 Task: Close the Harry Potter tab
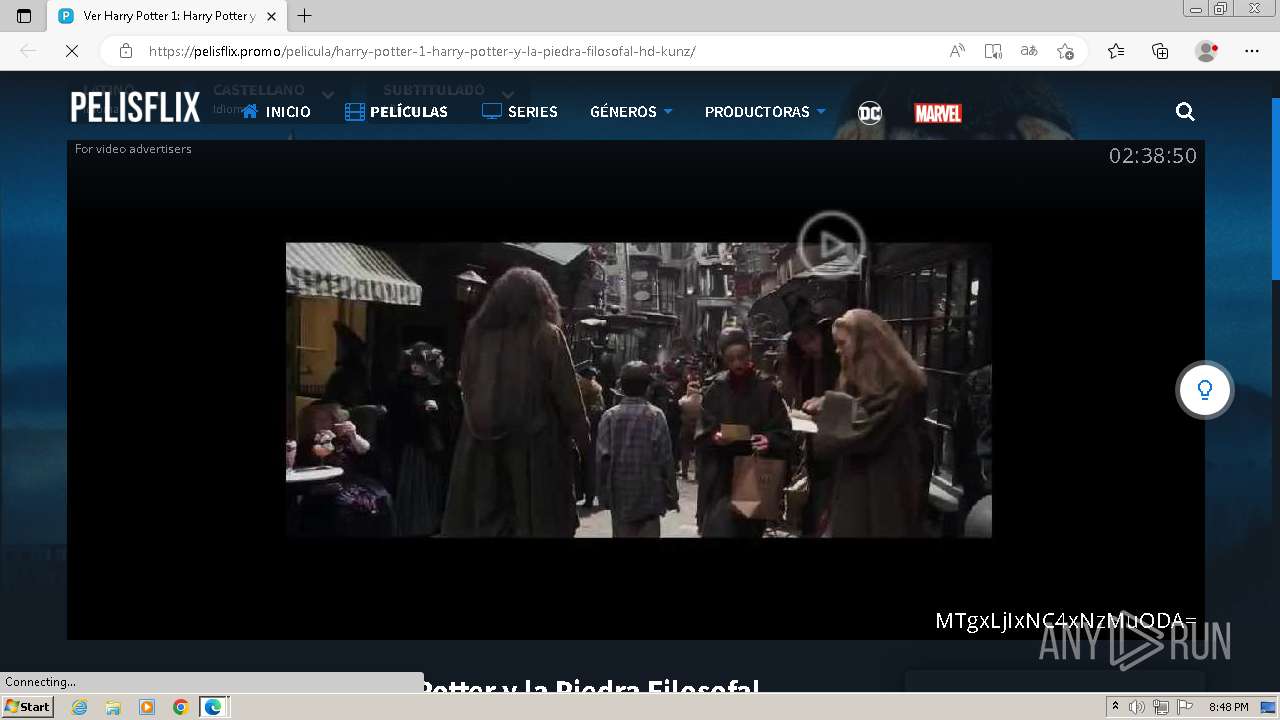pos(271,16)
